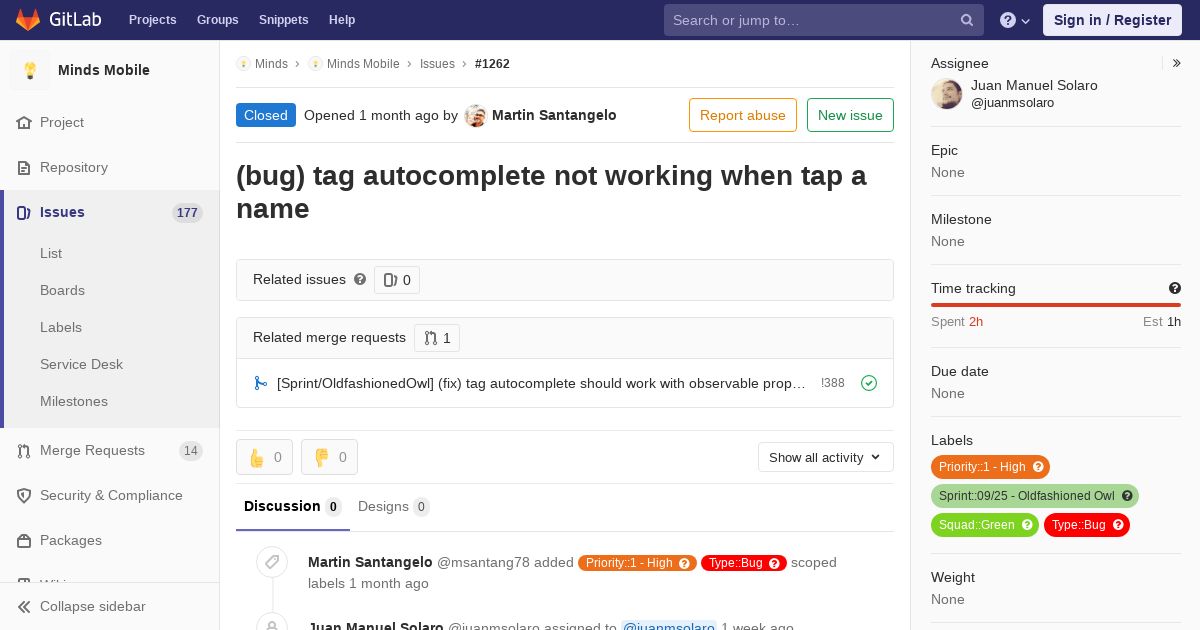Screen dimensions: 1200x630
Task: Open Service Desk under Issues
Action: (x=81, y=364)
